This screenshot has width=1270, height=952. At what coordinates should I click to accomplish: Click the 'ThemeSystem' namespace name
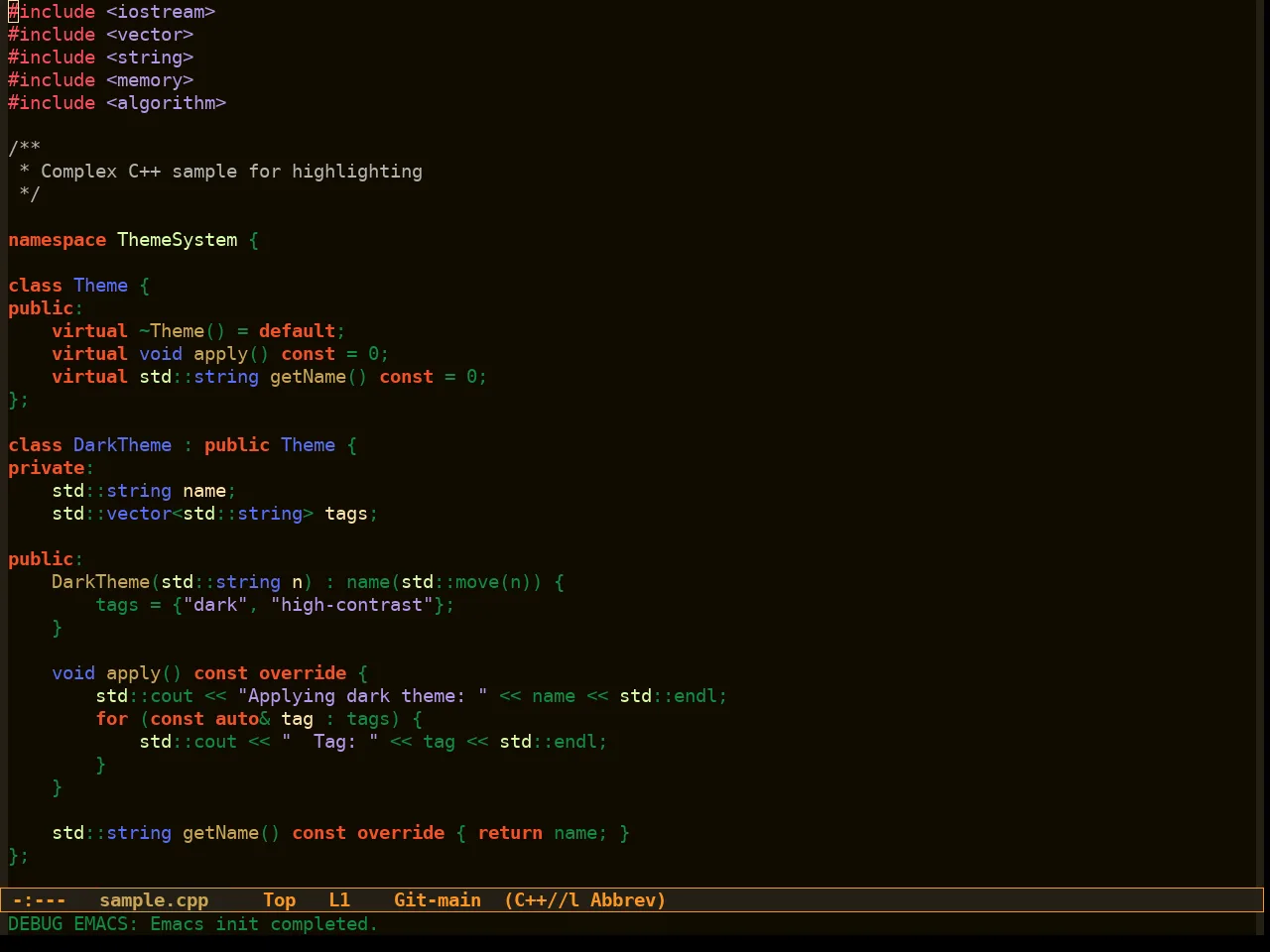click(178, 240)
